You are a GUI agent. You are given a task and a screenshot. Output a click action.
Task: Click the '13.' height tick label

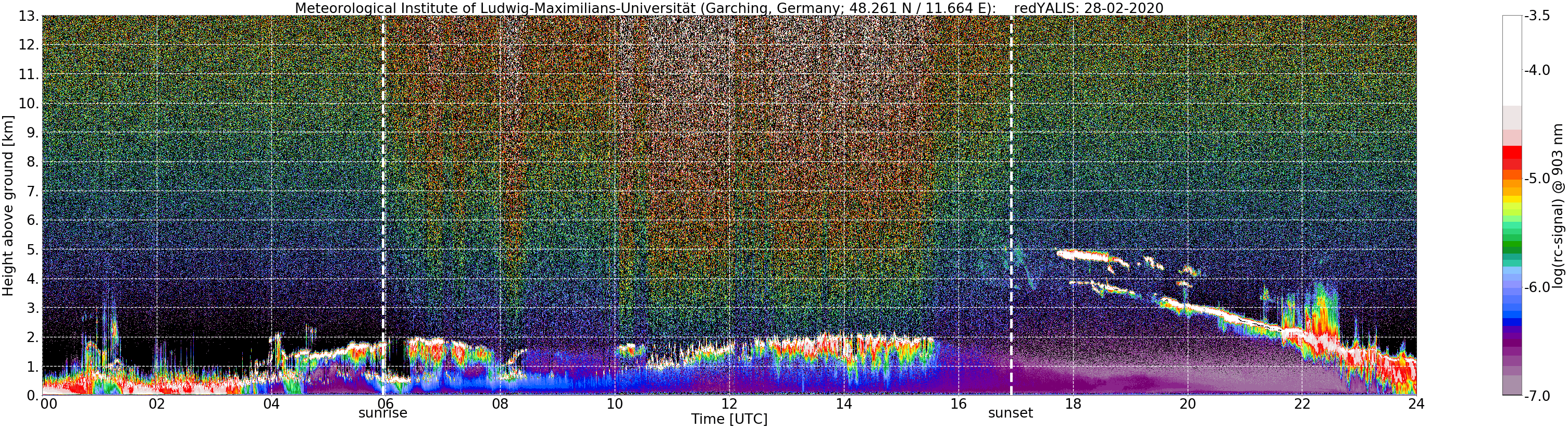coord(29,16)
